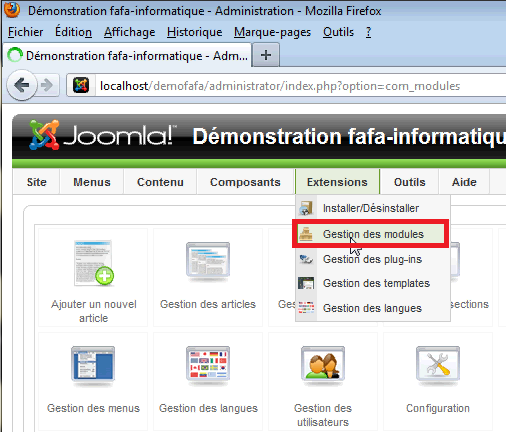Collapse the Extensions menu in Joomla

pyautogui.click(x=337, y=182)
